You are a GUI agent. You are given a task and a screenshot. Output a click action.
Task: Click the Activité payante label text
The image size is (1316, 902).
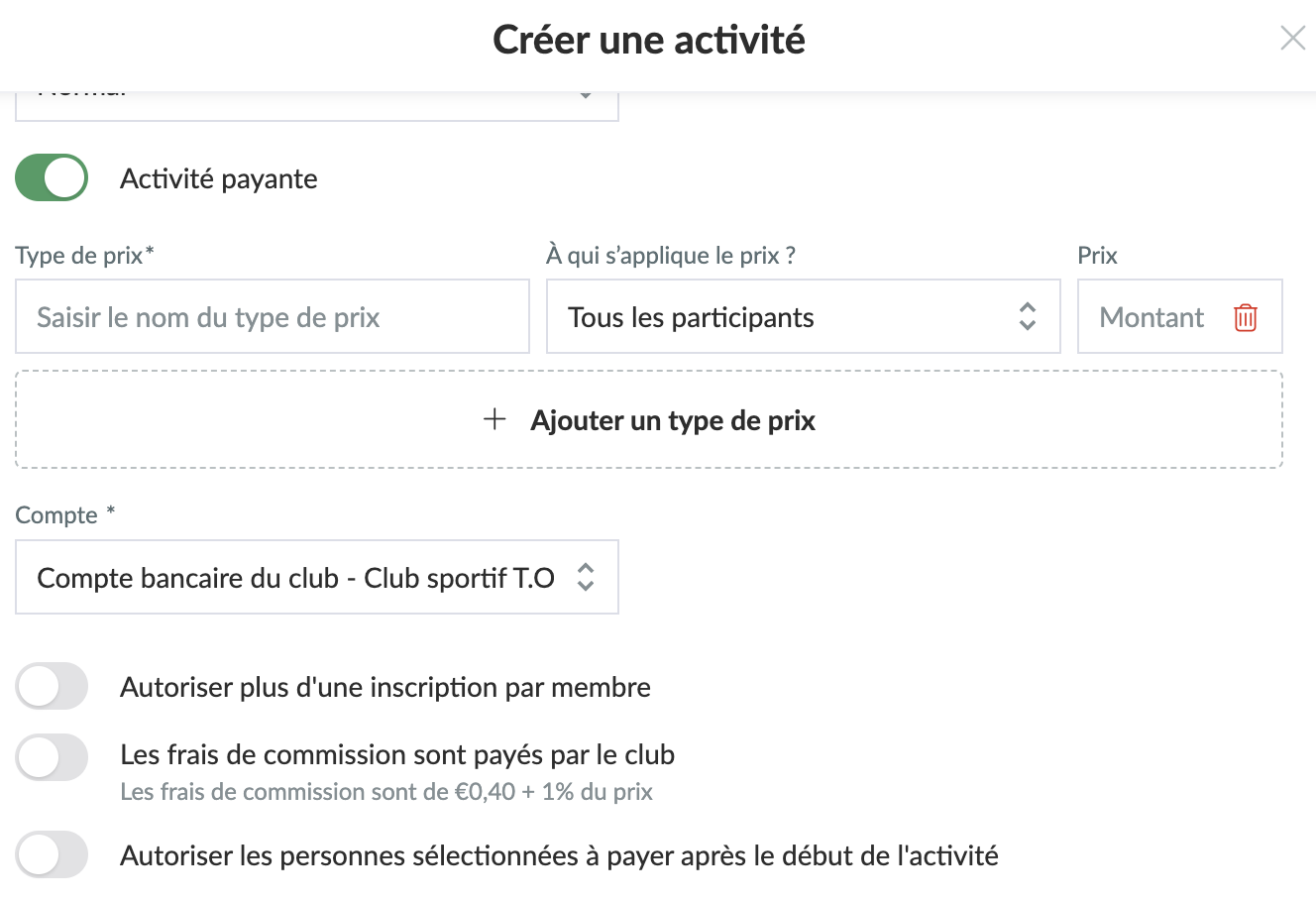pos(219,179)
